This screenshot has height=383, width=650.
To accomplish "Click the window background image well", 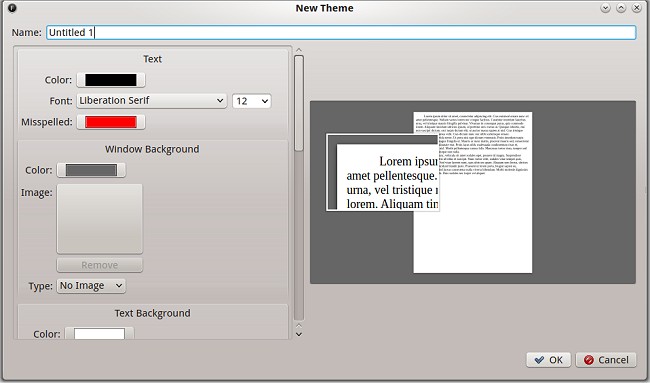I will tap(100, 219).
